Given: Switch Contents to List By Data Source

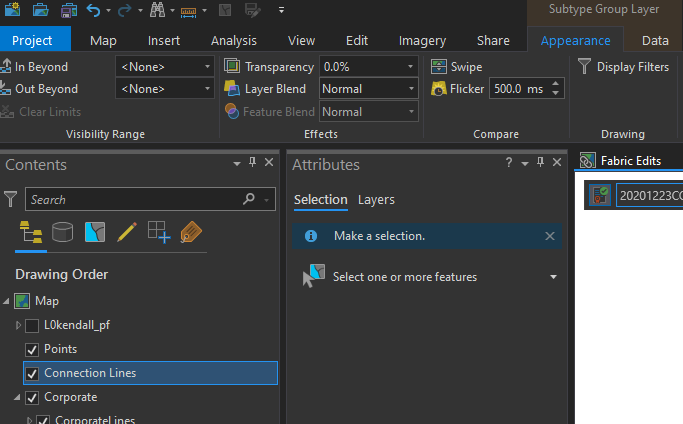Looking at the screenshot, I should pos(63,232).
